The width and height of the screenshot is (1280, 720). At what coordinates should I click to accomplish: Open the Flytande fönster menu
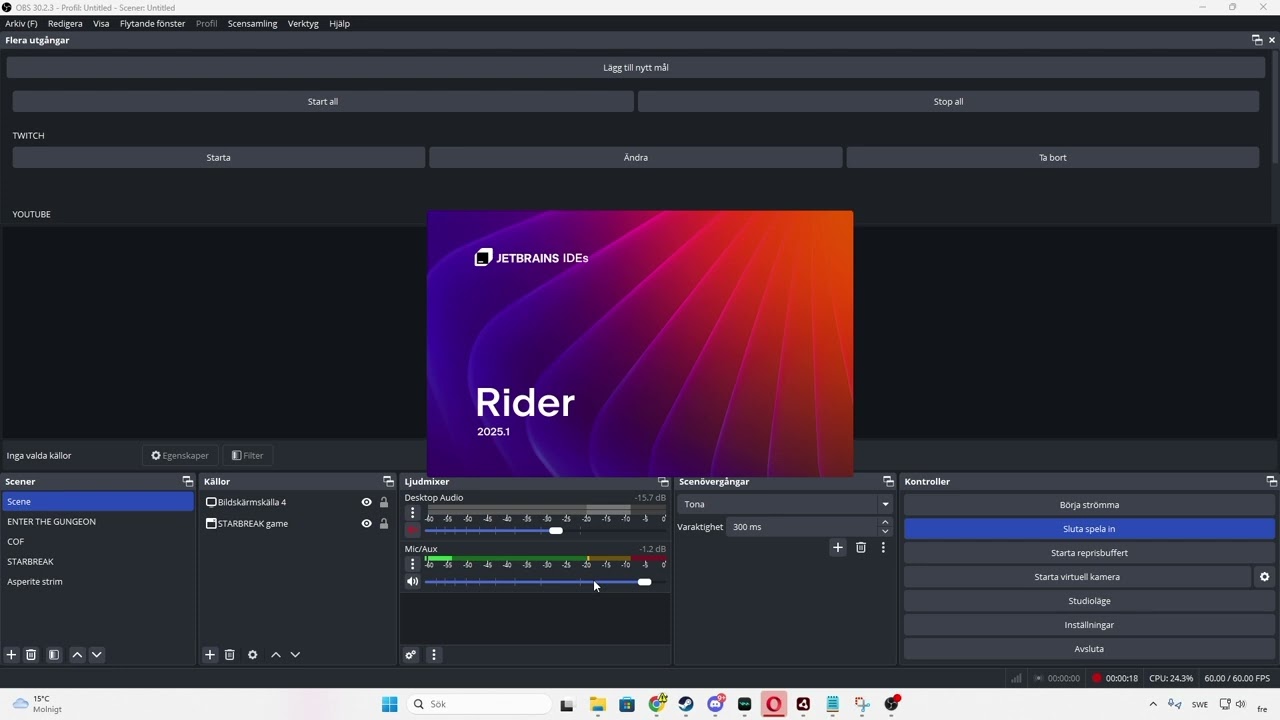152,23
